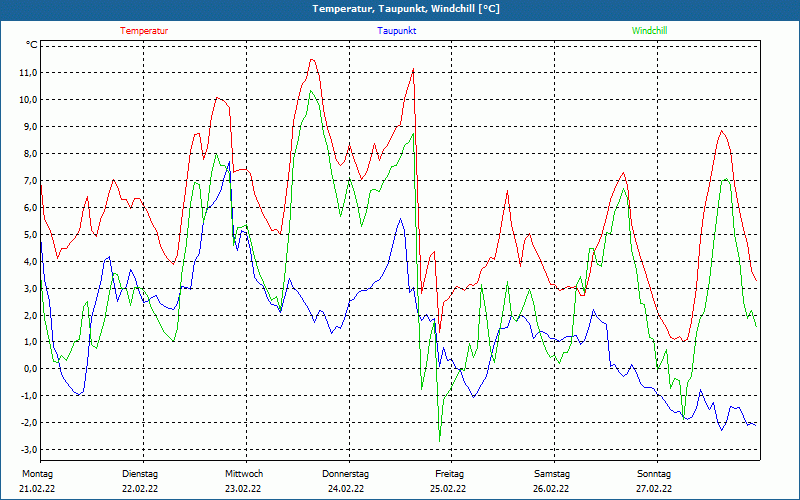The height and width of the screenshot is (500, 800).
Task: Click the 24.02.22 date label
Action: 346,489
